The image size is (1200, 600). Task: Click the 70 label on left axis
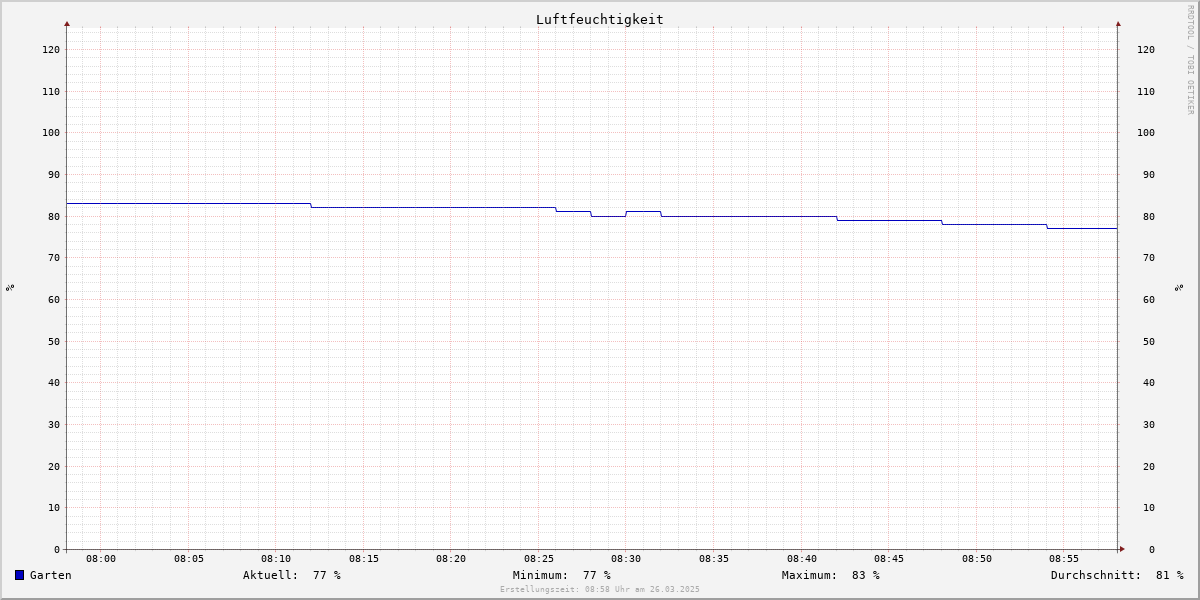54,257
